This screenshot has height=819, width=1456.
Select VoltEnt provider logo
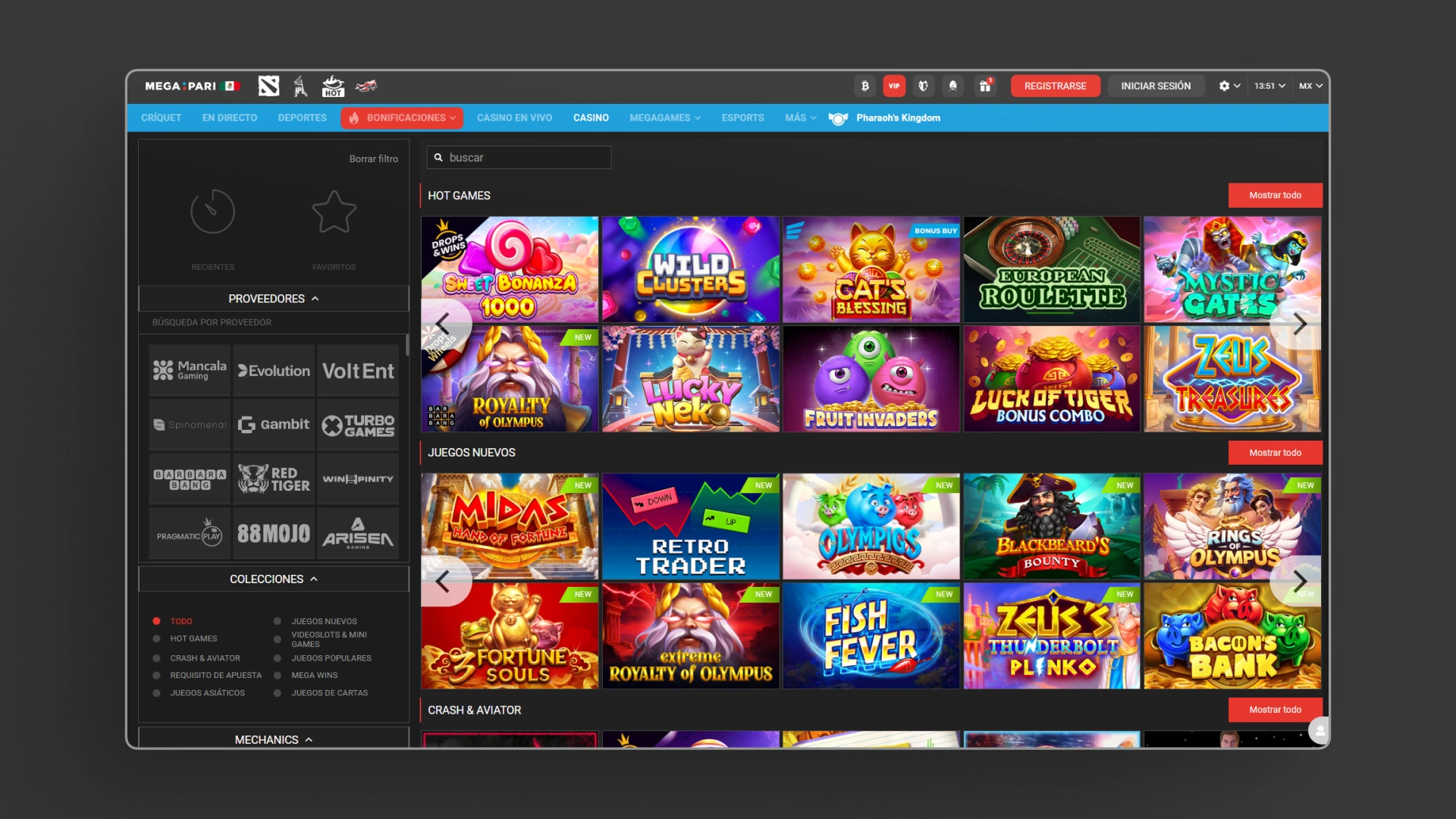tap(358, 370)
